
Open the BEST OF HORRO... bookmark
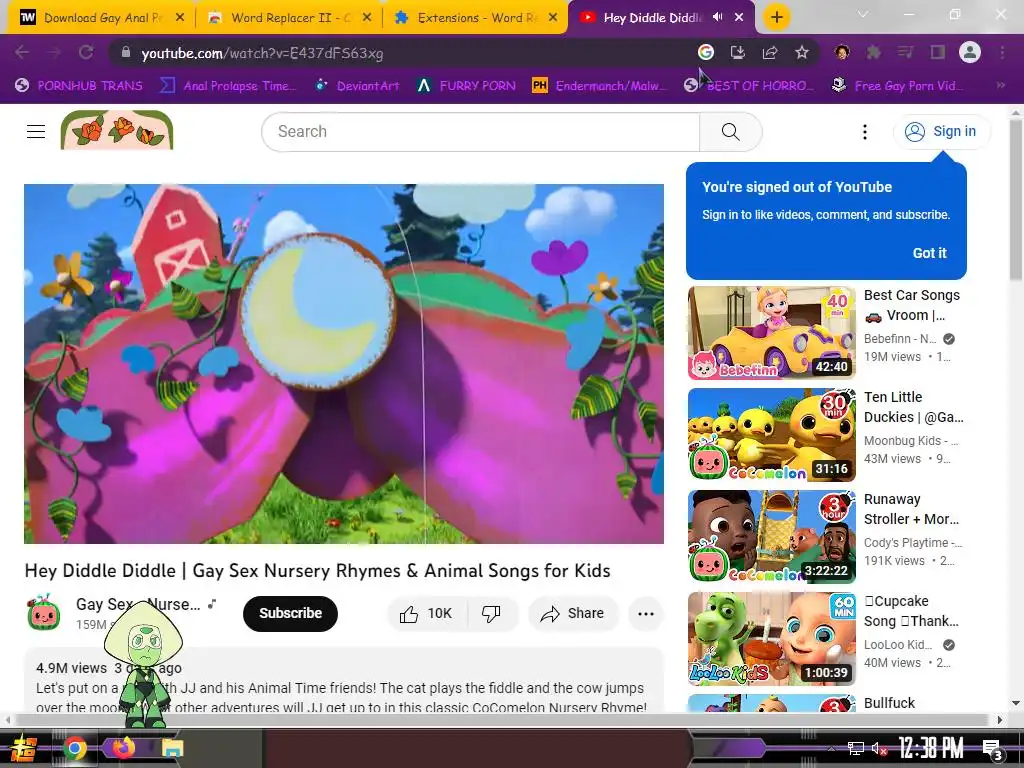pos(749,85)
